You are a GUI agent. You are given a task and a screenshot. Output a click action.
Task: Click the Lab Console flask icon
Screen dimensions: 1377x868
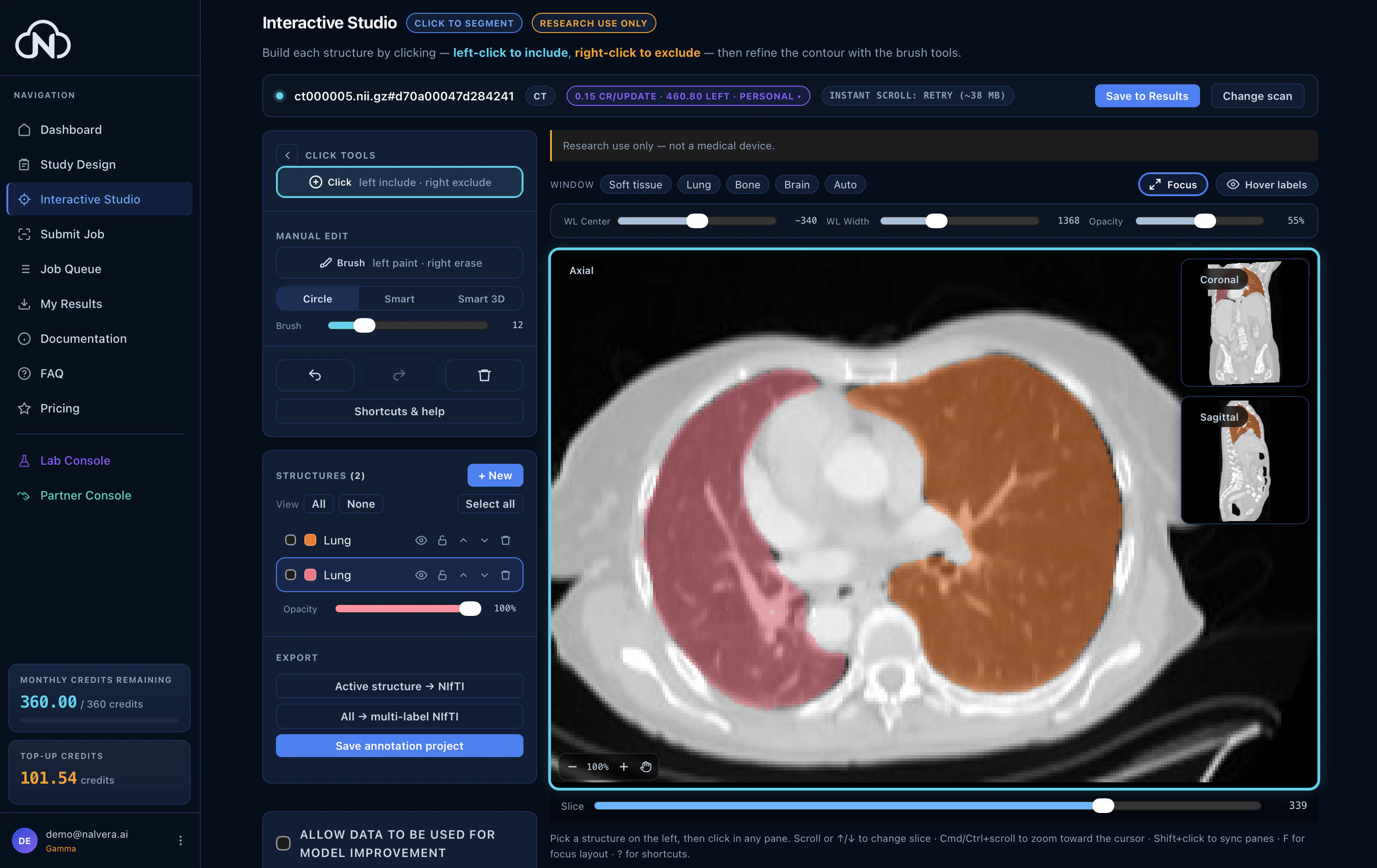(24, 460)
